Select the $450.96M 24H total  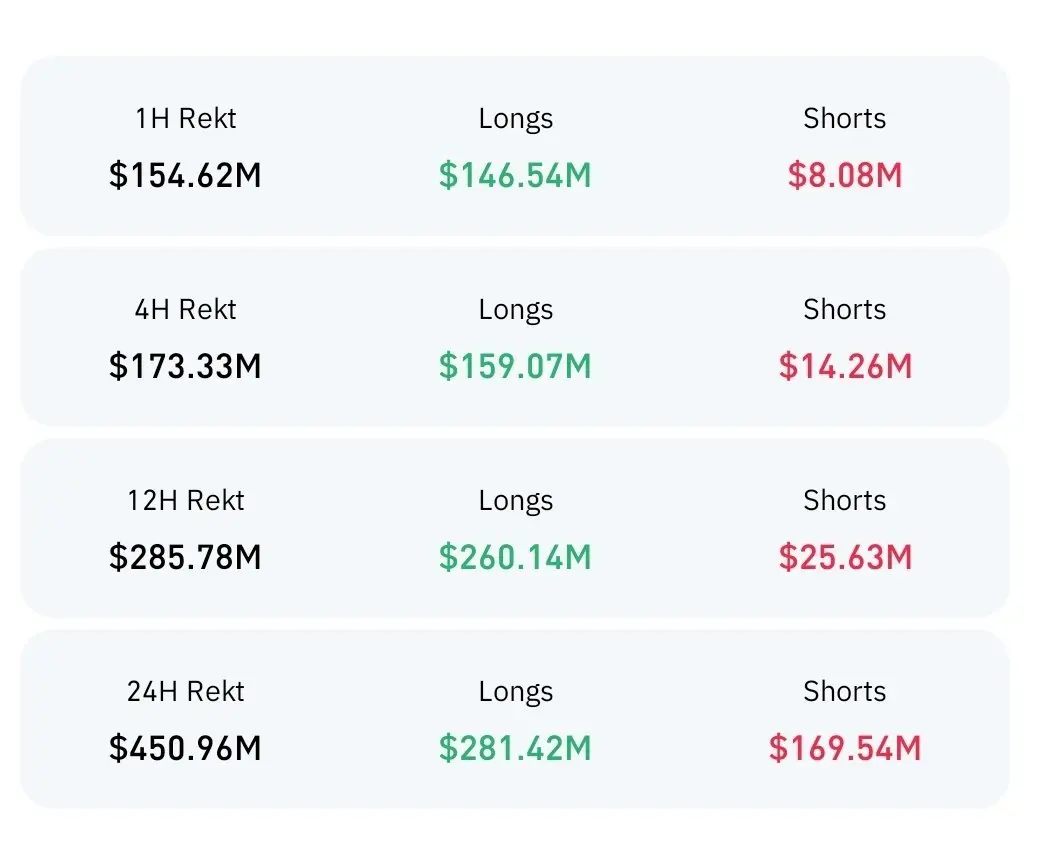(x=185, y=748)
